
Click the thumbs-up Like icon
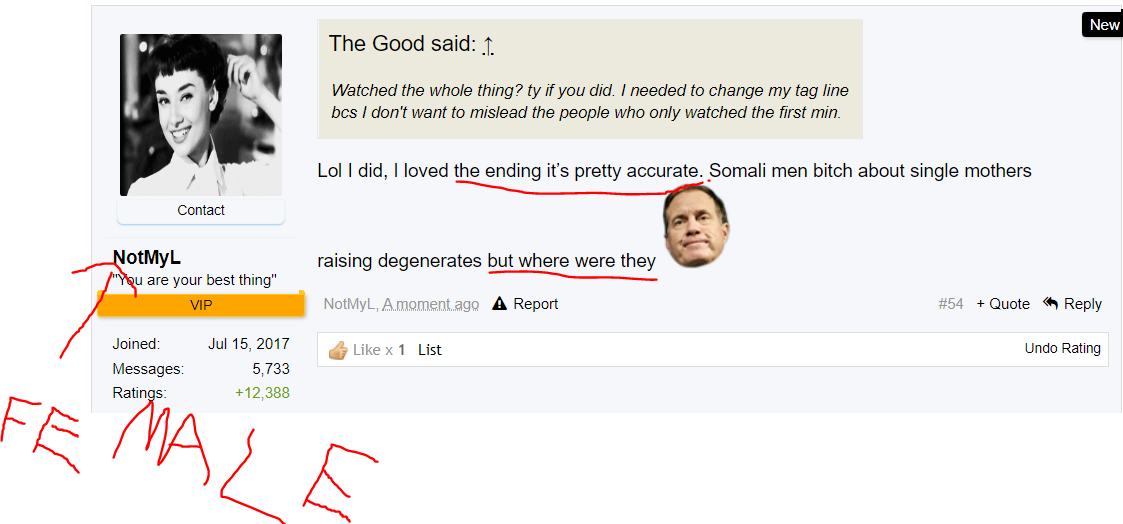pyautogui.click(x=338, y=350)
